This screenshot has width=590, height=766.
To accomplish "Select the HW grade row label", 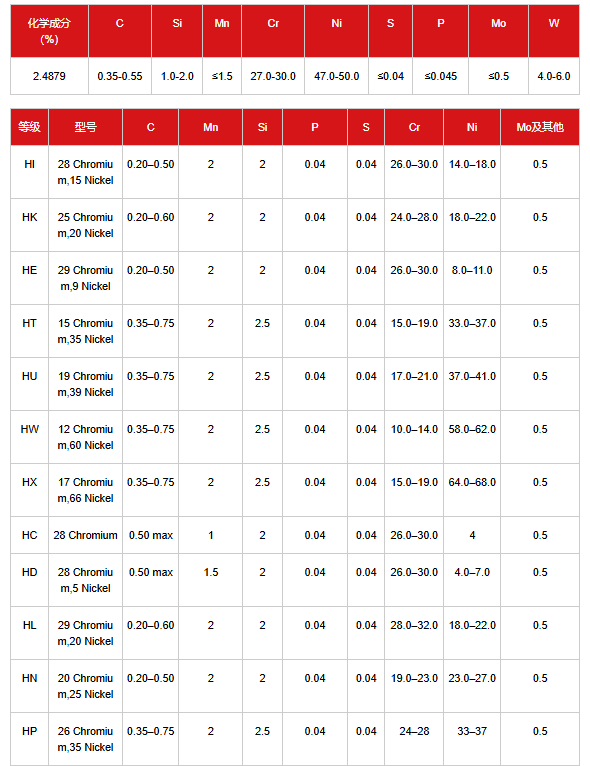I will coord(29,437).
